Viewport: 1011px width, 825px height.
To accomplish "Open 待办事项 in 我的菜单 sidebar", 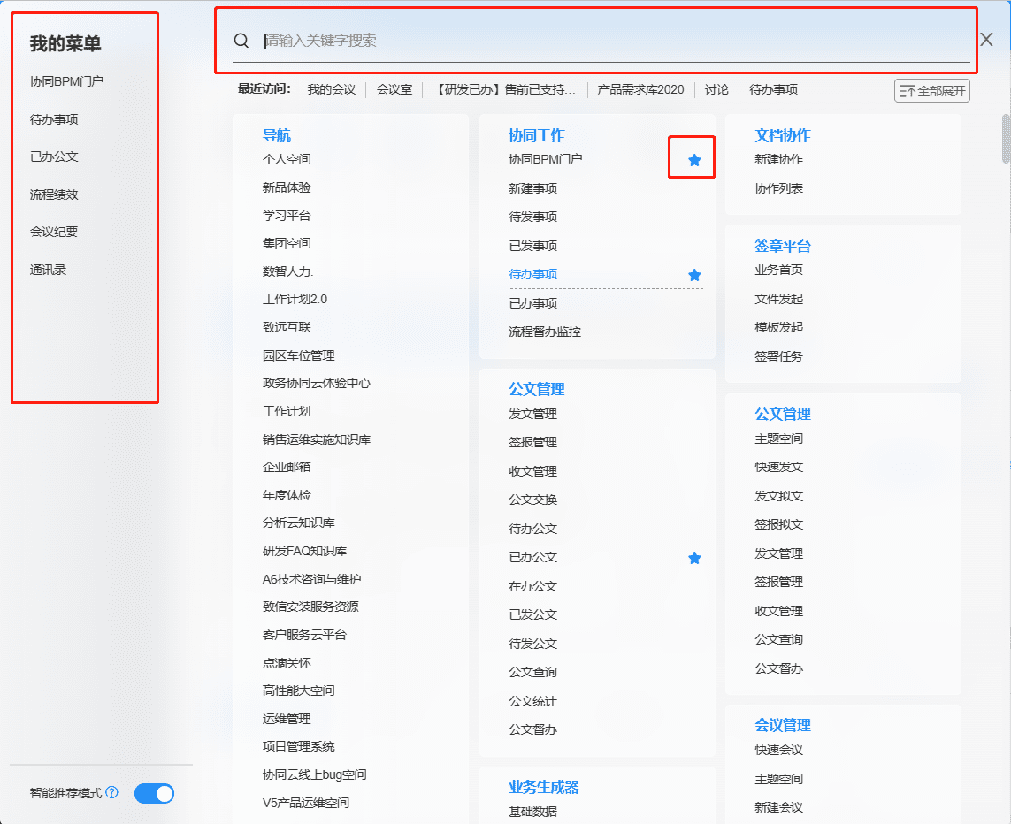I will 54,120.
